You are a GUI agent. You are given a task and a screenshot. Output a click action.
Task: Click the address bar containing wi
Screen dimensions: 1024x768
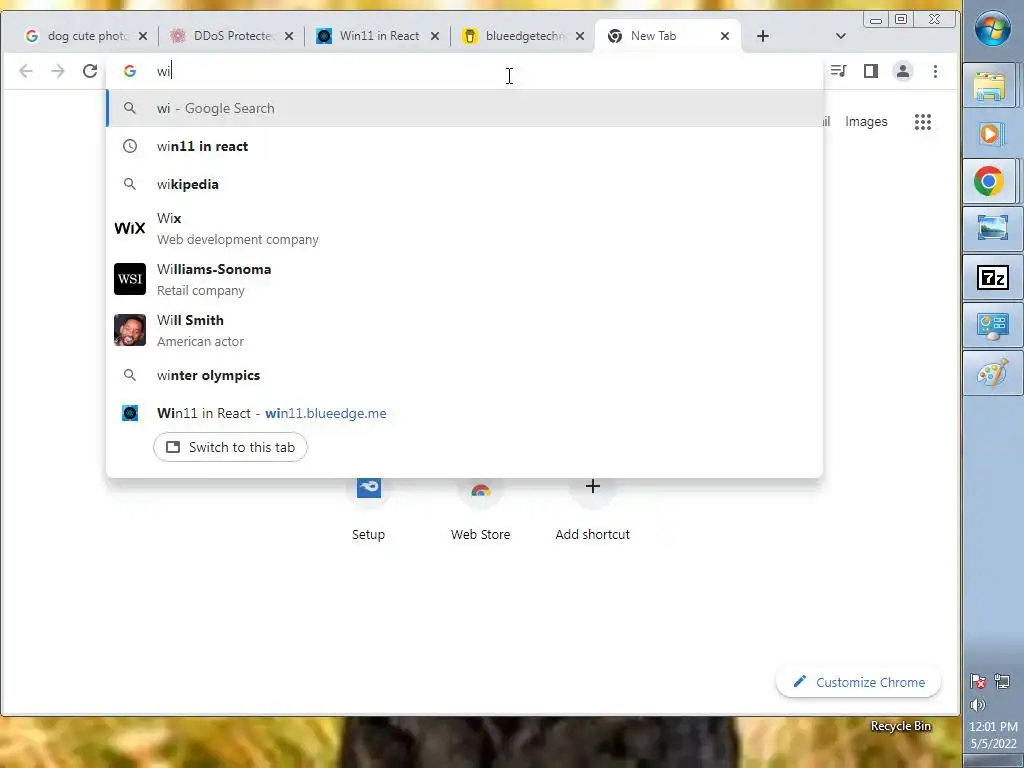464,71
